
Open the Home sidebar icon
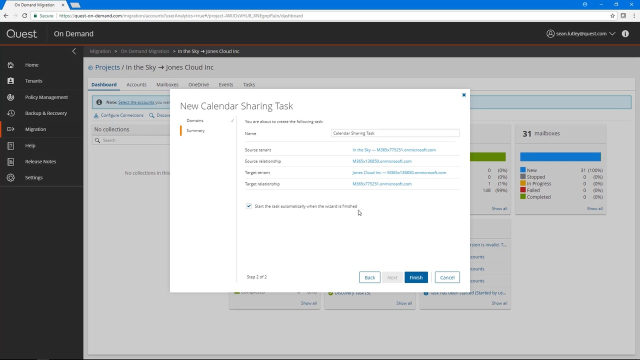pos(11,65)
